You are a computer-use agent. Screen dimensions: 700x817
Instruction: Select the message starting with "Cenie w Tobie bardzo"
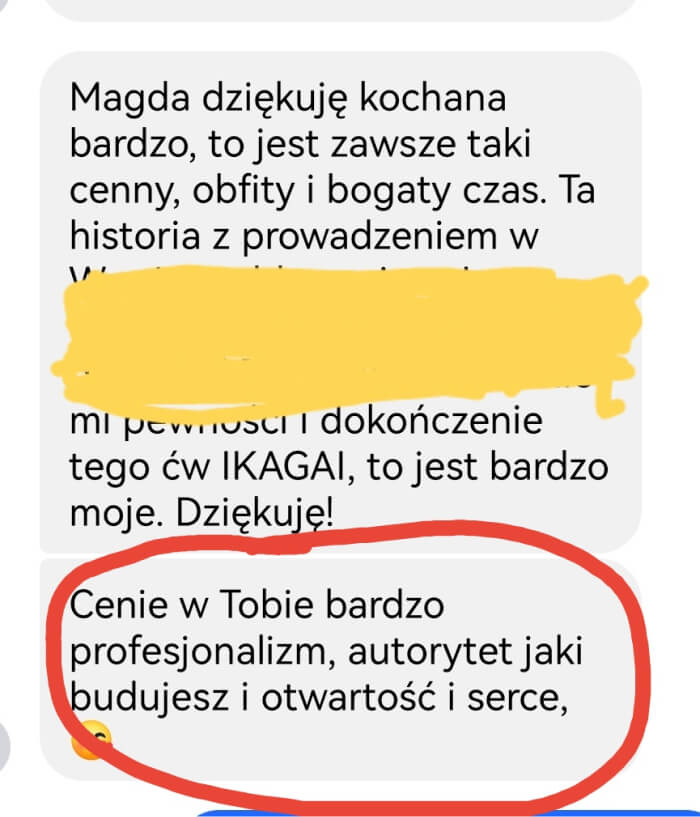[341, 669]
